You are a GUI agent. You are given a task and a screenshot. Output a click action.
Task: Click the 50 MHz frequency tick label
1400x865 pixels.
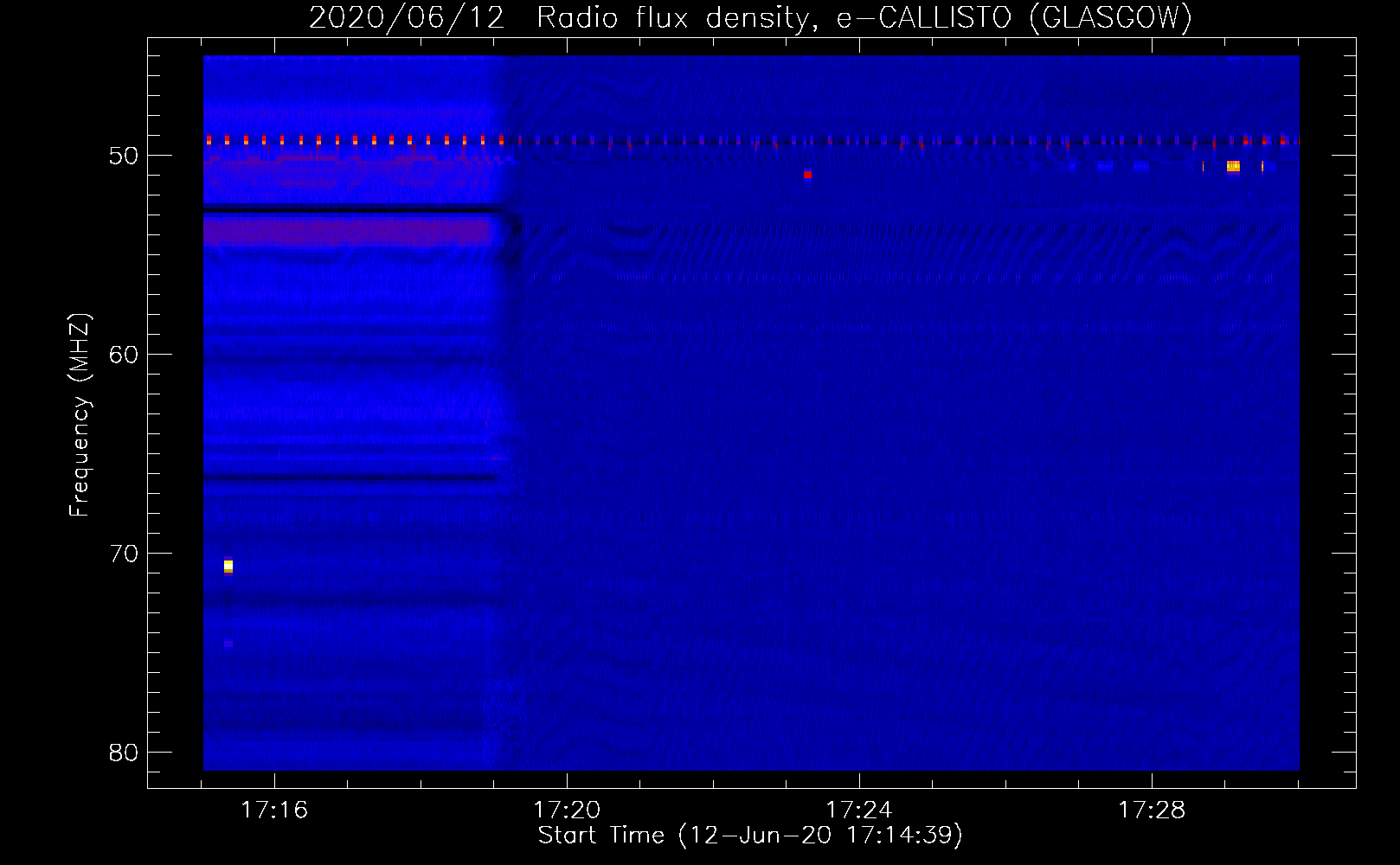(124, 156)
